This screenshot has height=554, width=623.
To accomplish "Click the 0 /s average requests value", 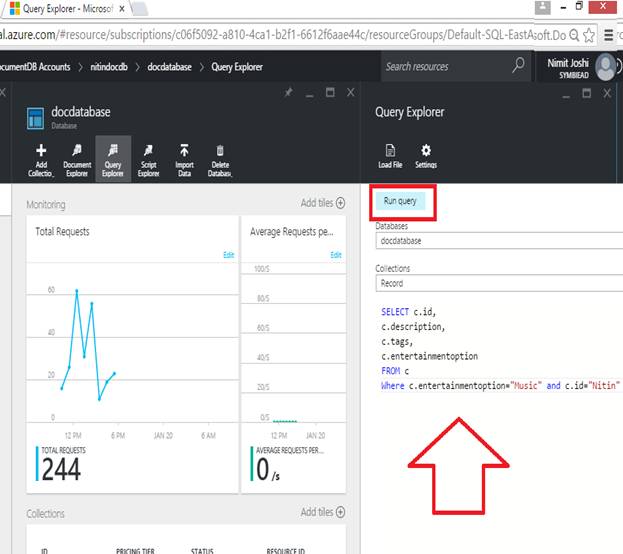I will pyautogui.click(x=268, y=469).
